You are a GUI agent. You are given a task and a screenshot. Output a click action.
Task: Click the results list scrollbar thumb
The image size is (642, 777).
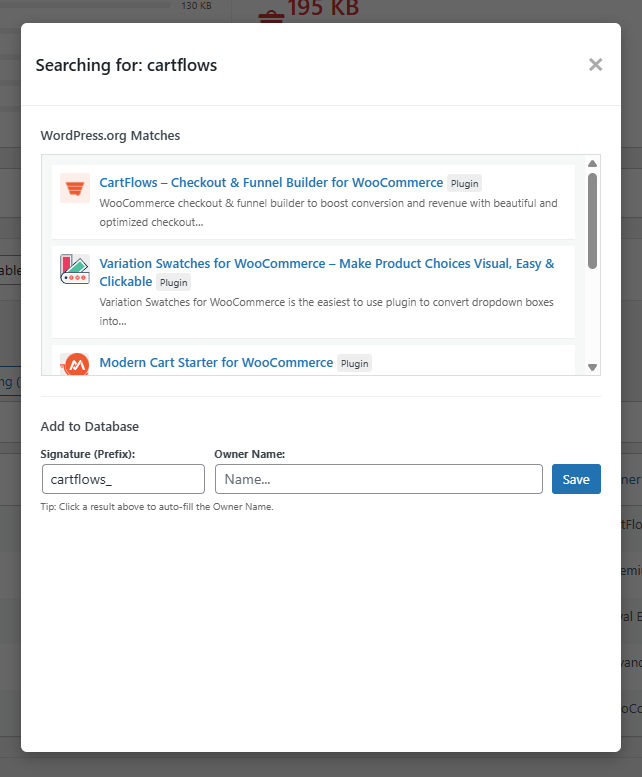(x=592, y=221)
